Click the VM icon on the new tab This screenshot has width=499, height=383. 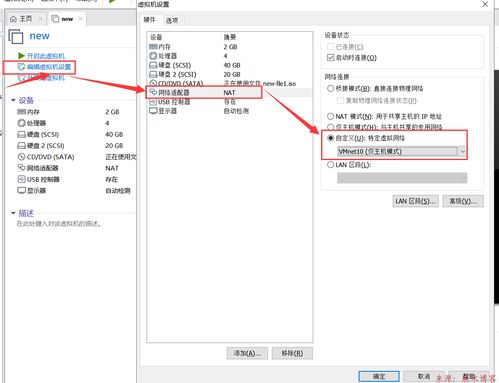tap(55, 19)
